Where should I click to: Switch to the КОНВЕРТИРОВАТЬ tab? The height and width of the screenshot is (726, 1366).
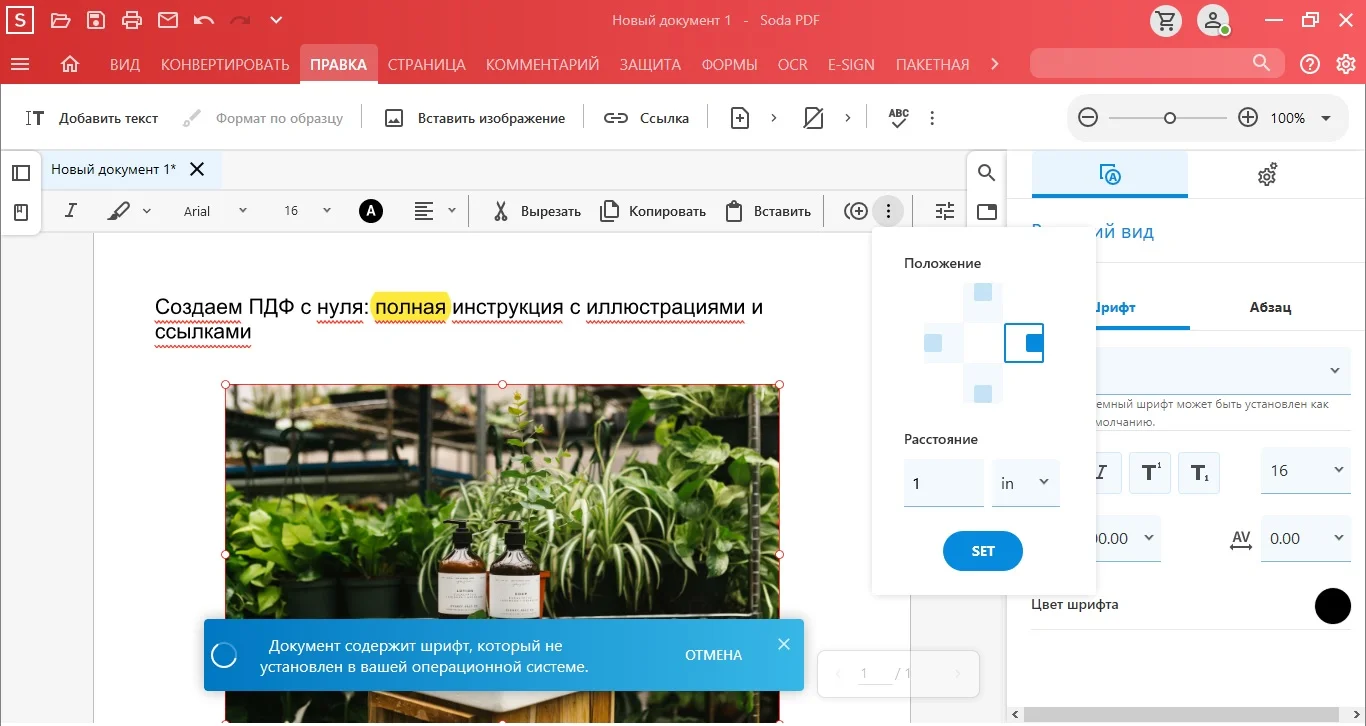(225, 64)
